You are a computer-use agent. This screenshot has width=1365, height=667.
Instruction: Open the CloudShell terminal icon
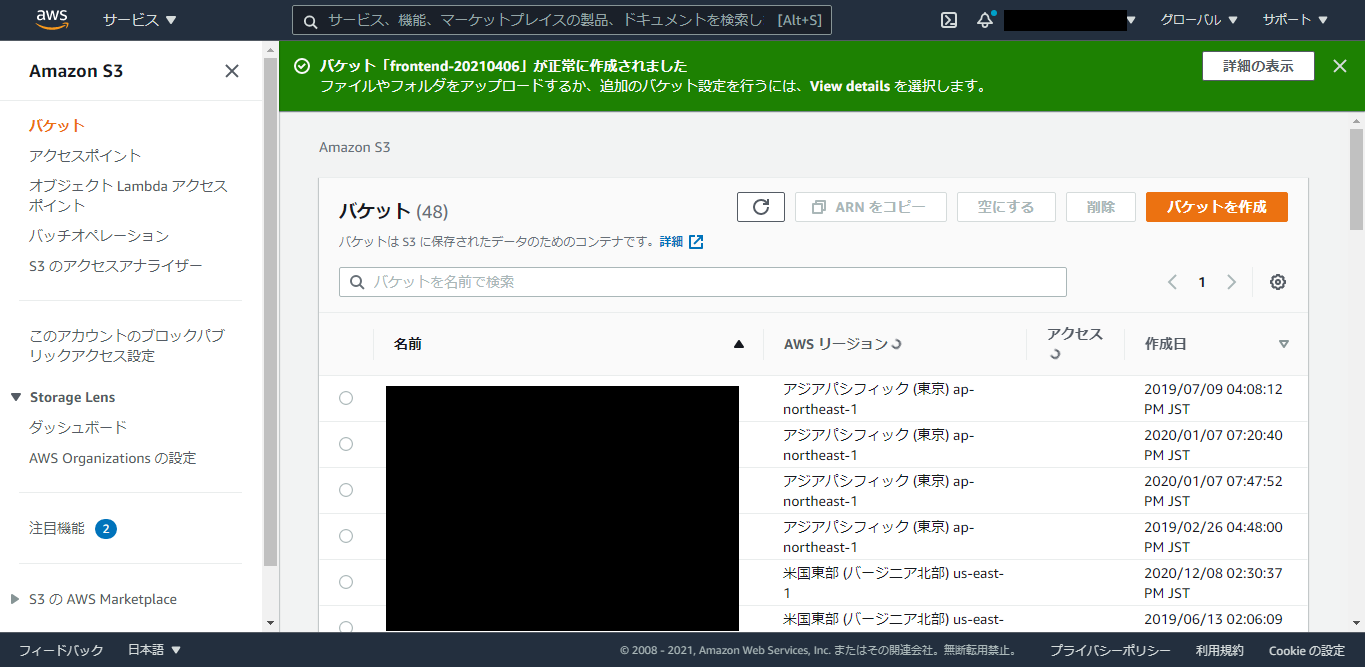point(949,20)
